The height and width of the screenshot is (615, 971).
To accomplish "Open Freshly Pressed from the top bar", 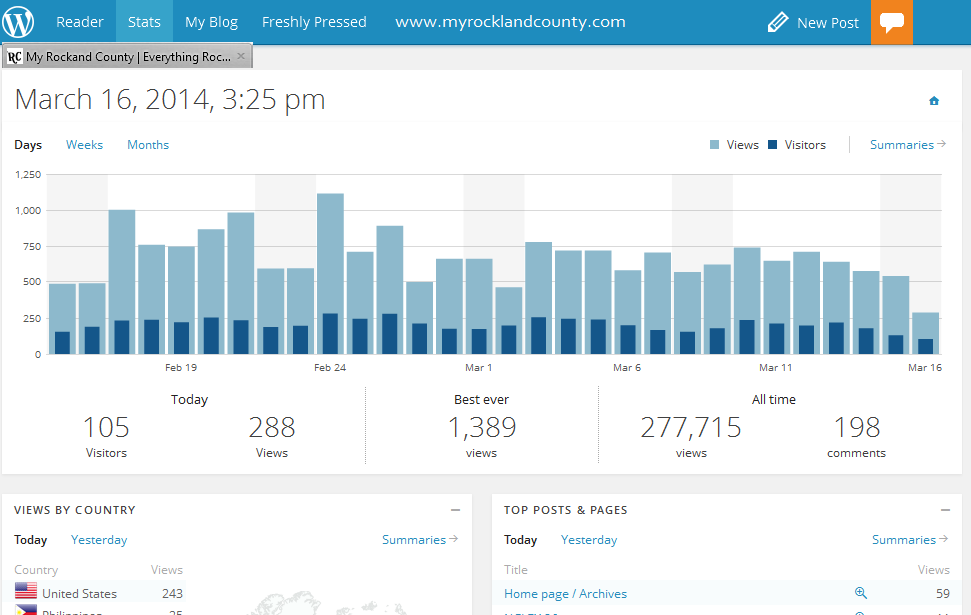I will click(x=314, y=22).
